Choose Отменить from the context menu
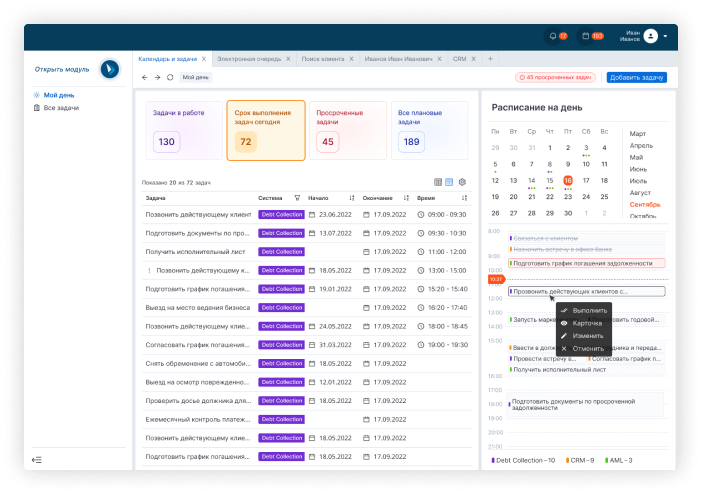This screenshot has height=494, width=702. click(584, 348)
